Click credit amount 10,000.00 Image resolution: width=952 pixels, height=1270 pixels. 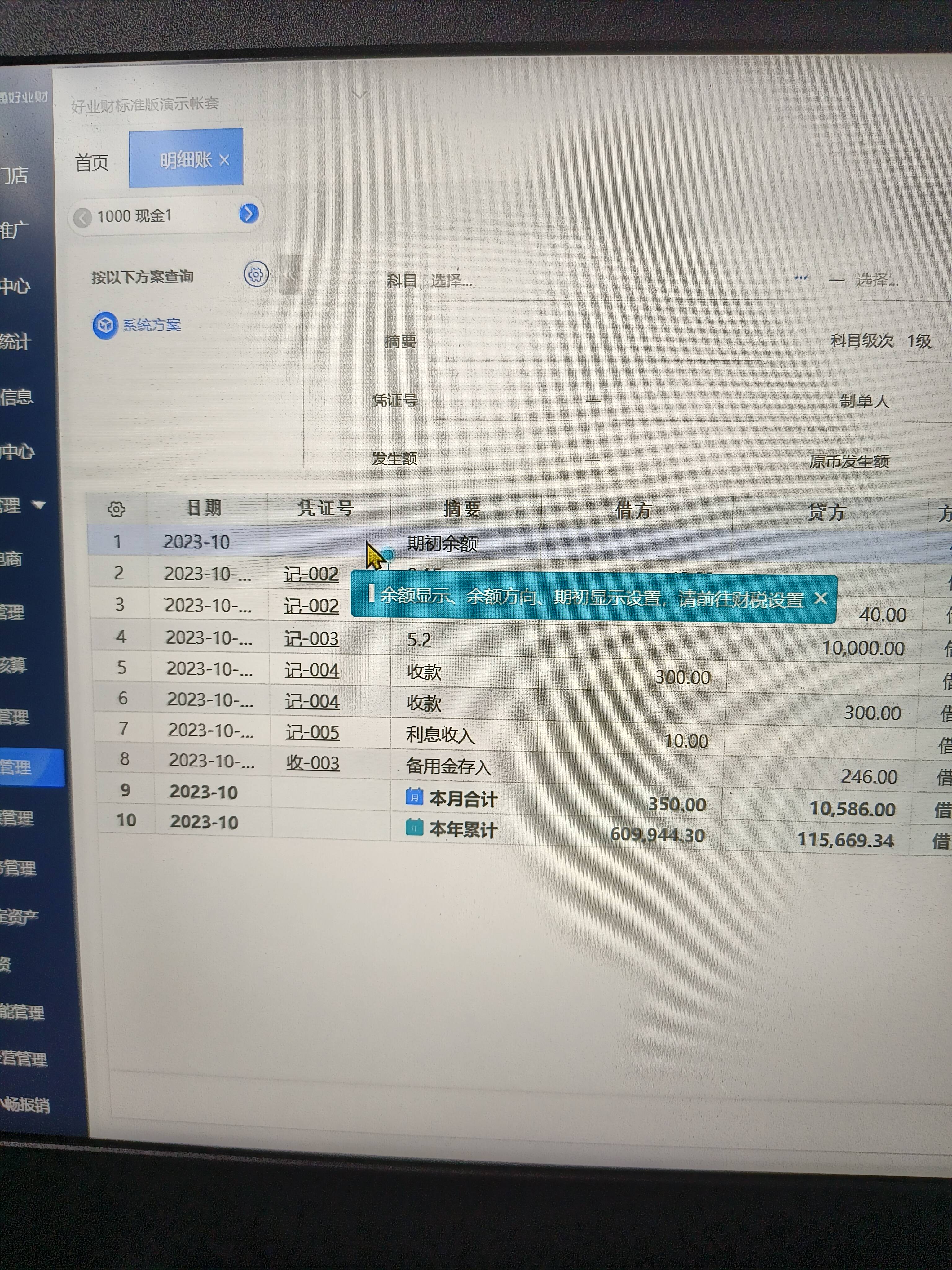(864, 648)
